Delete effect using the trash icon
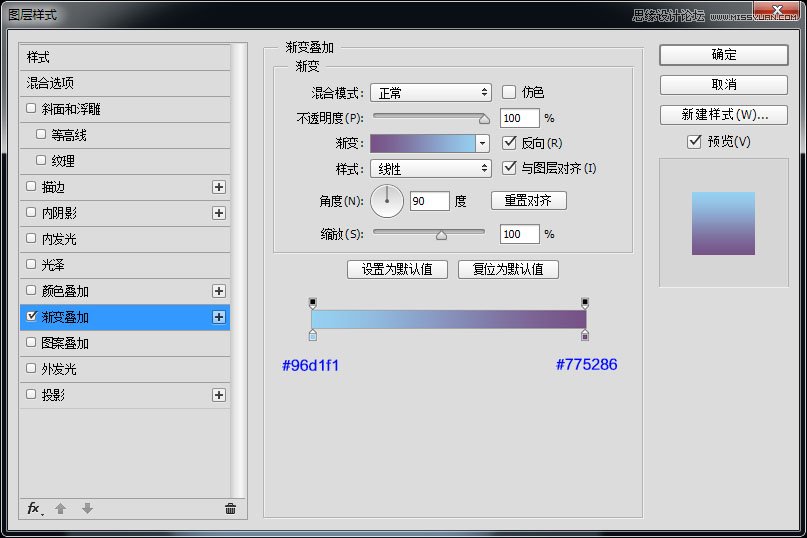The height and width of the screenshot is (538, 807). 230,509
